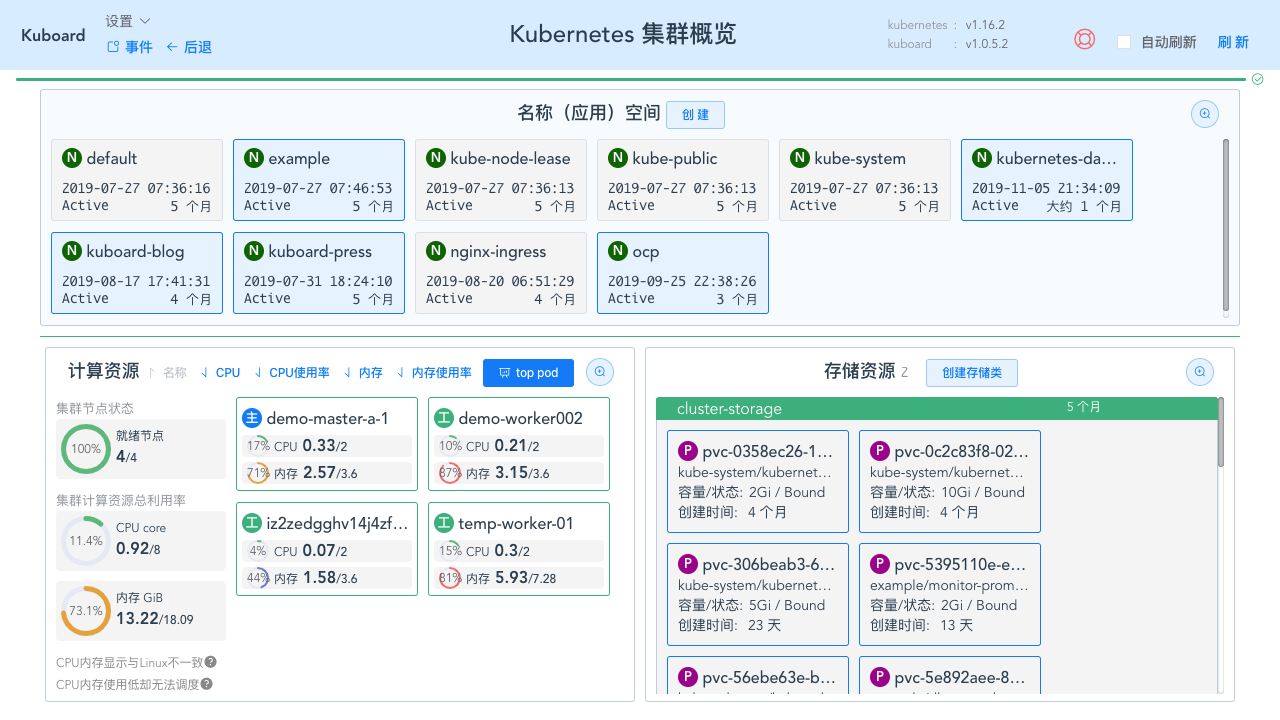Click the magnifier icon in the 存储资源 panel
Viewport: 1280px width, 720px height.
point(1199,371)
